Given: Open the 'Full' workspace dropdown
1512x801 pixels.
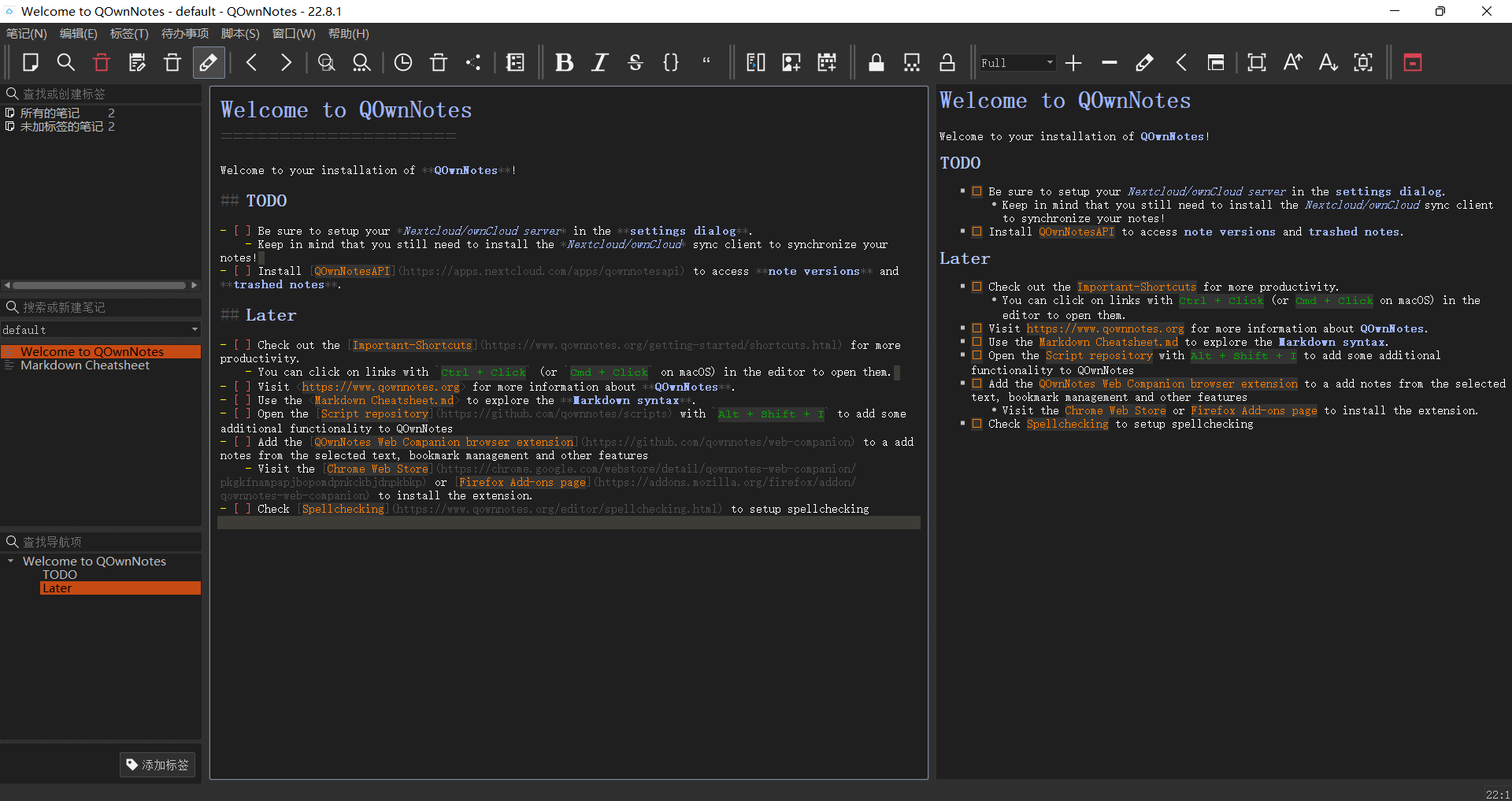Looking at the screenshot, I should coord(1017,62).
